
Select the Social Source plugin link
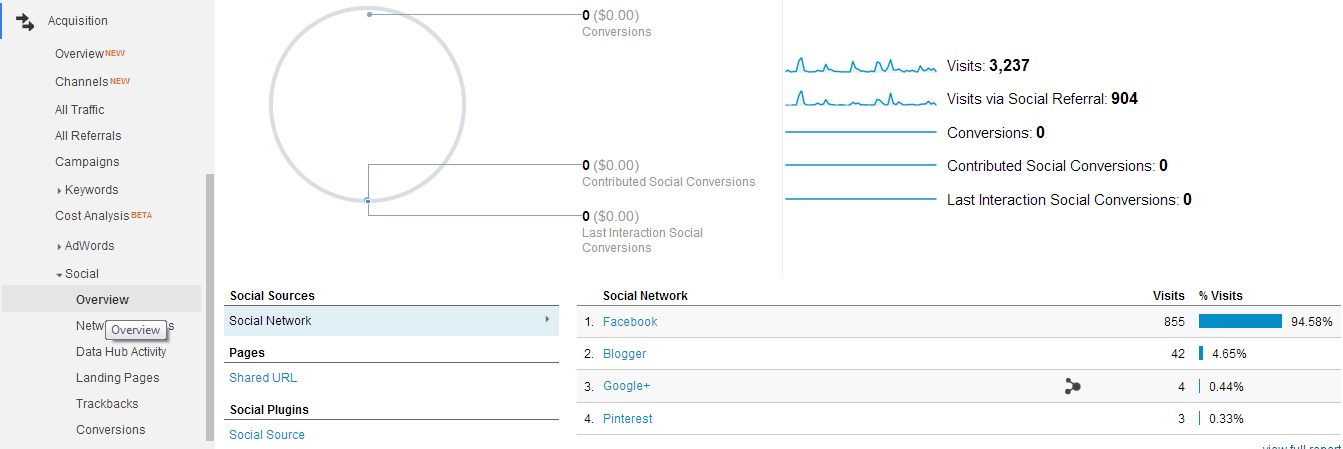pyautogui.click(x=267, y=435)
